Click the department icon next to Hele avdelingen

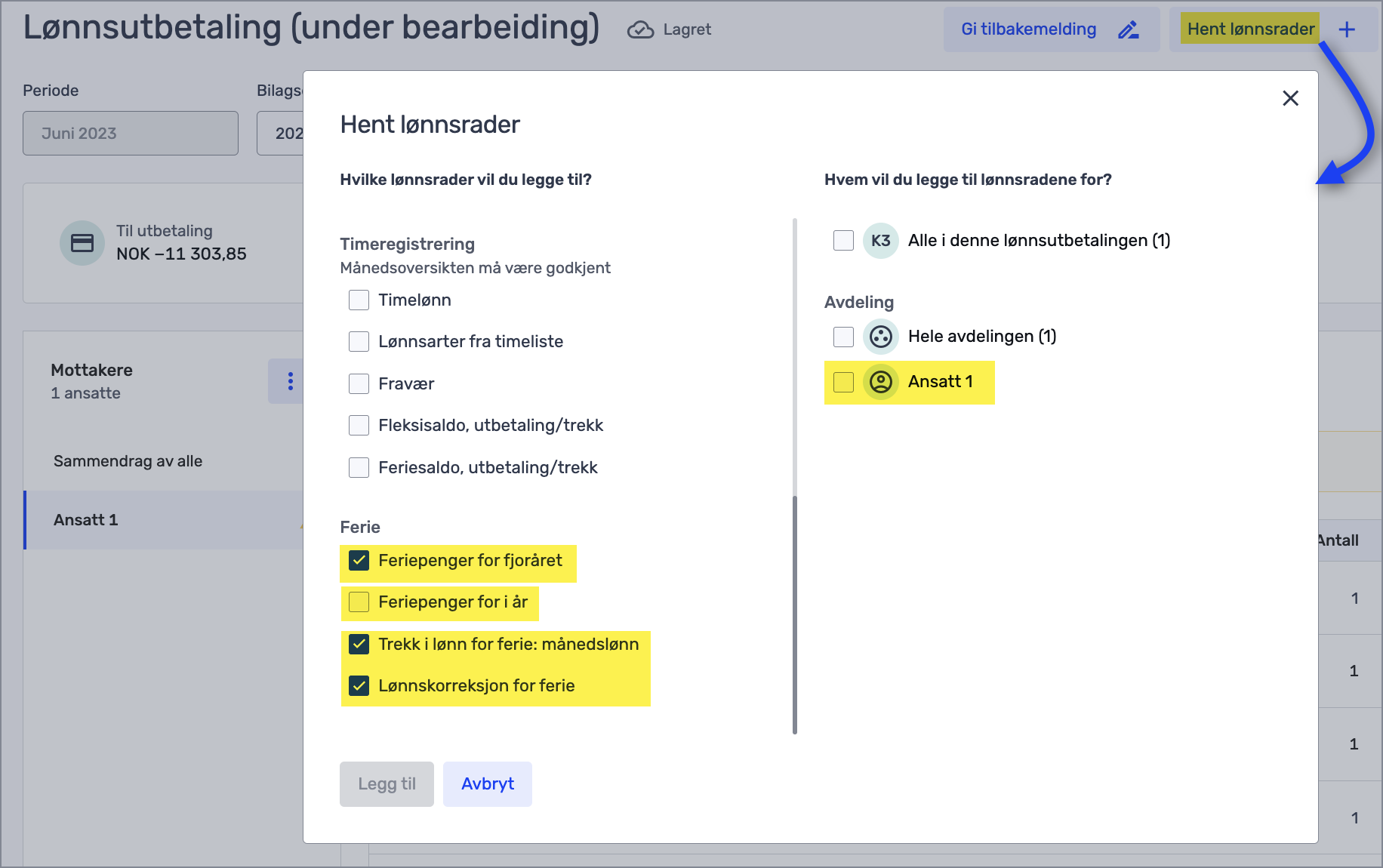880,337
